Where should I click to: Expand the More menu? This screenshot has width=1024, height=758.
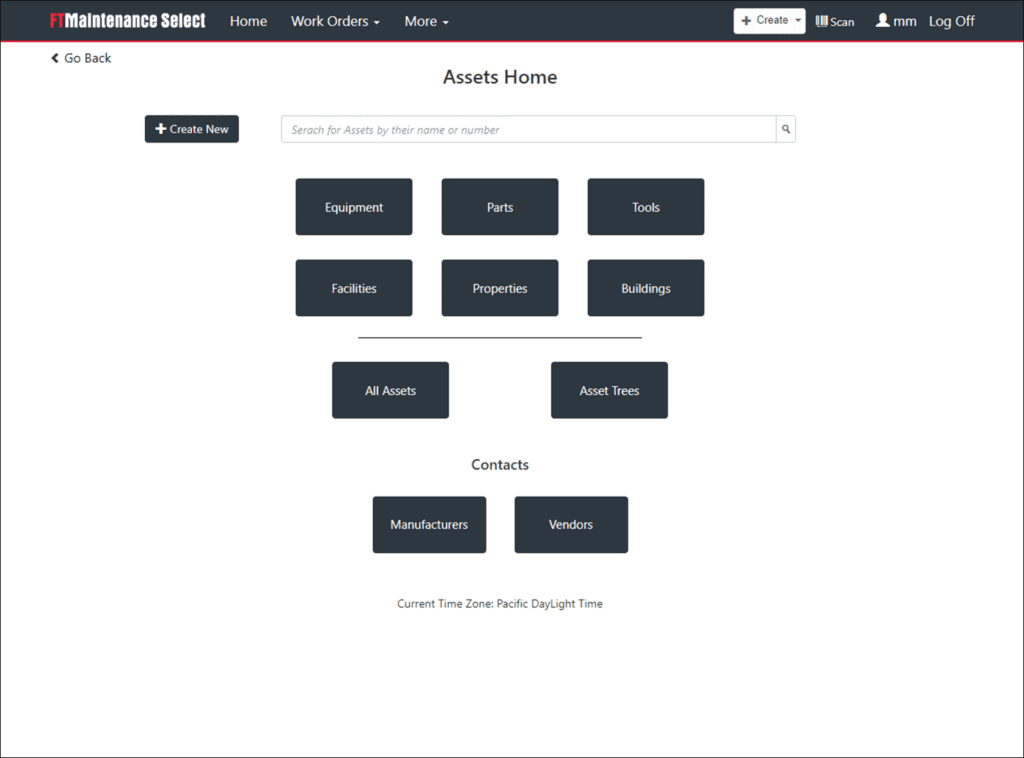click(x=426, y=21)
